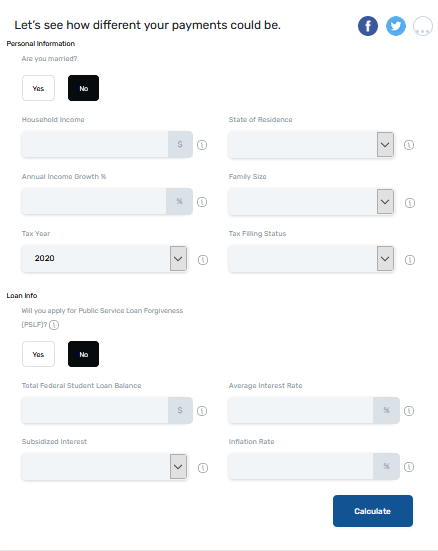Image resolution: width=438 pixels, height=551 pixels.
Task: Open State of Residence dropdown
Action: pyautogui.click(x=311, y=145)
